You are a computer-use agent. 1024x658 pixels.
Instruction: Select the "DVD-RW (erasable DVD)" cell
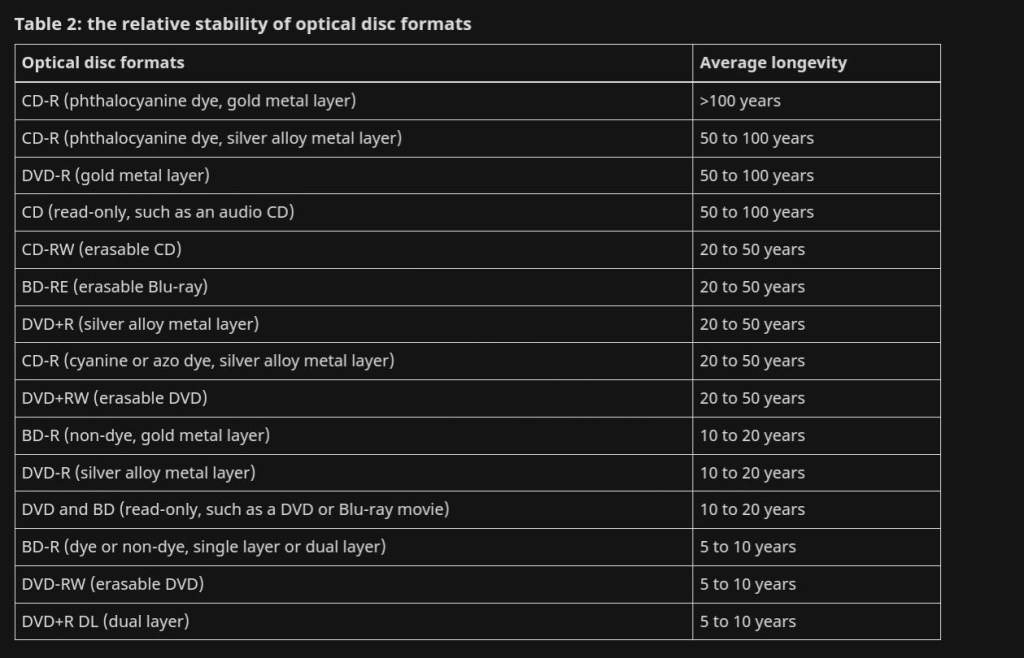[113, 584]
